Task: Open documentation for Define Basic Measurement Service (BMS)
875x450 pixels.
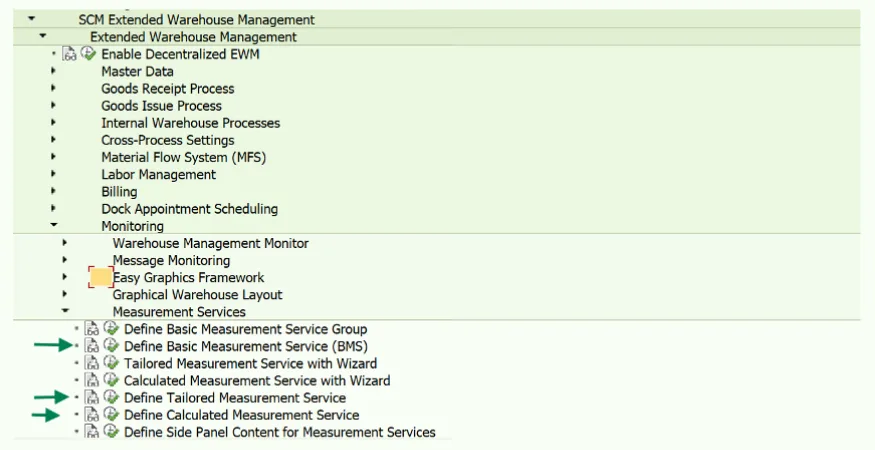Action: (x=92, y=346)
